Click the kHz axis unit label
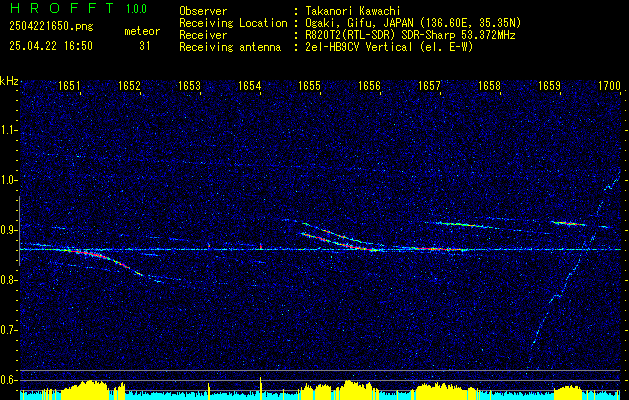The height and width of the screenshot is (400, 629). point(9,81)
